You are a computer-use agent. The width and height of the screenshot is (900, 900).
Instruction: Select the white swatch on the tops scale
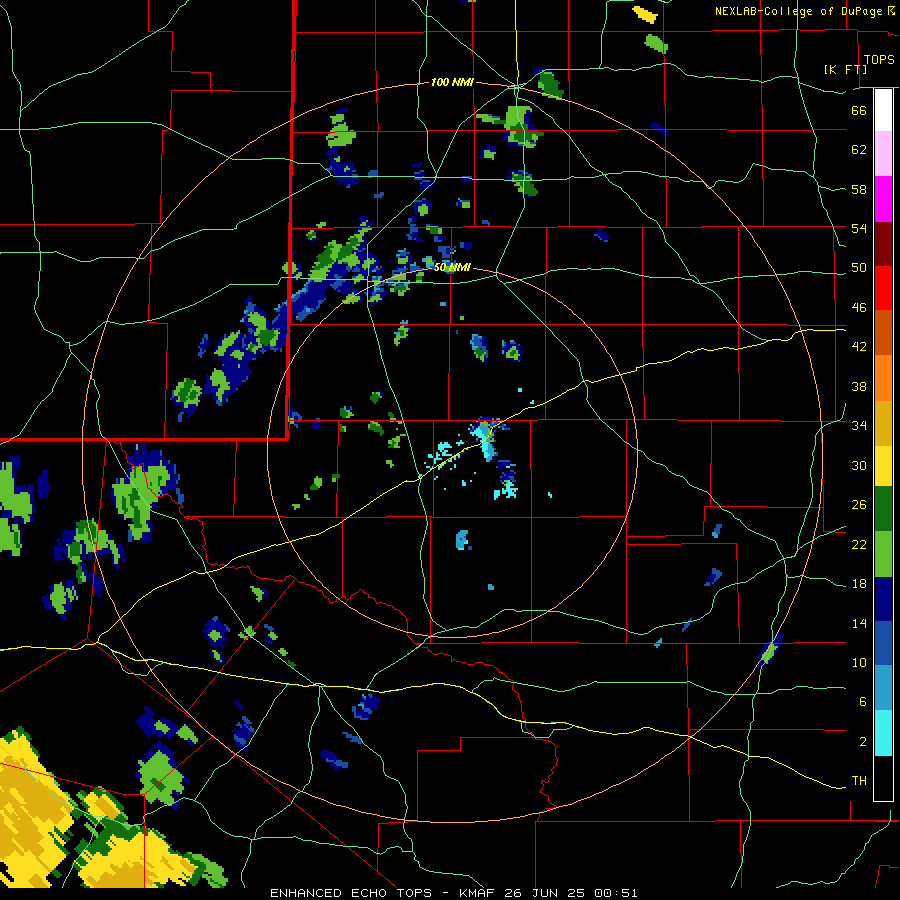click(x=883, y=110)
